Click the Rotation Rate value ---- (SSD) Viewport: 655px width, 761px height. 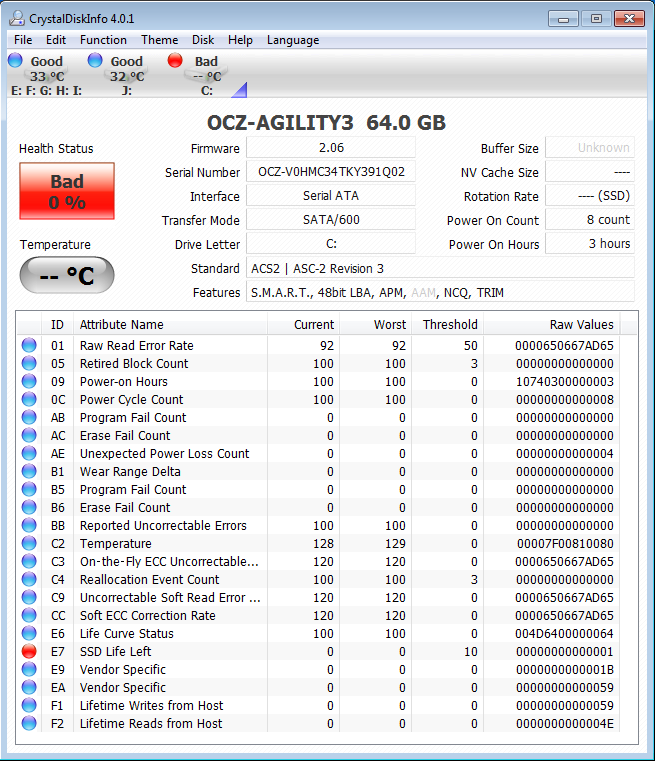(x=590, y=196)
